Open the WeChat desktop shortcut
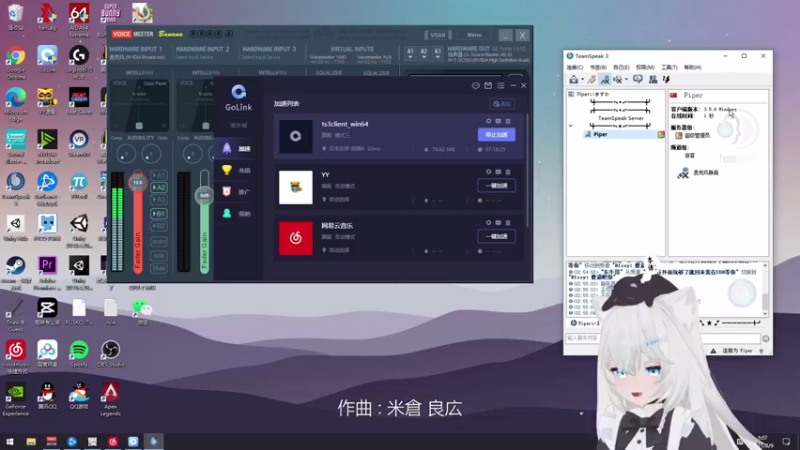800x450 pixels. pyautogui.click(x=142, y=312)
